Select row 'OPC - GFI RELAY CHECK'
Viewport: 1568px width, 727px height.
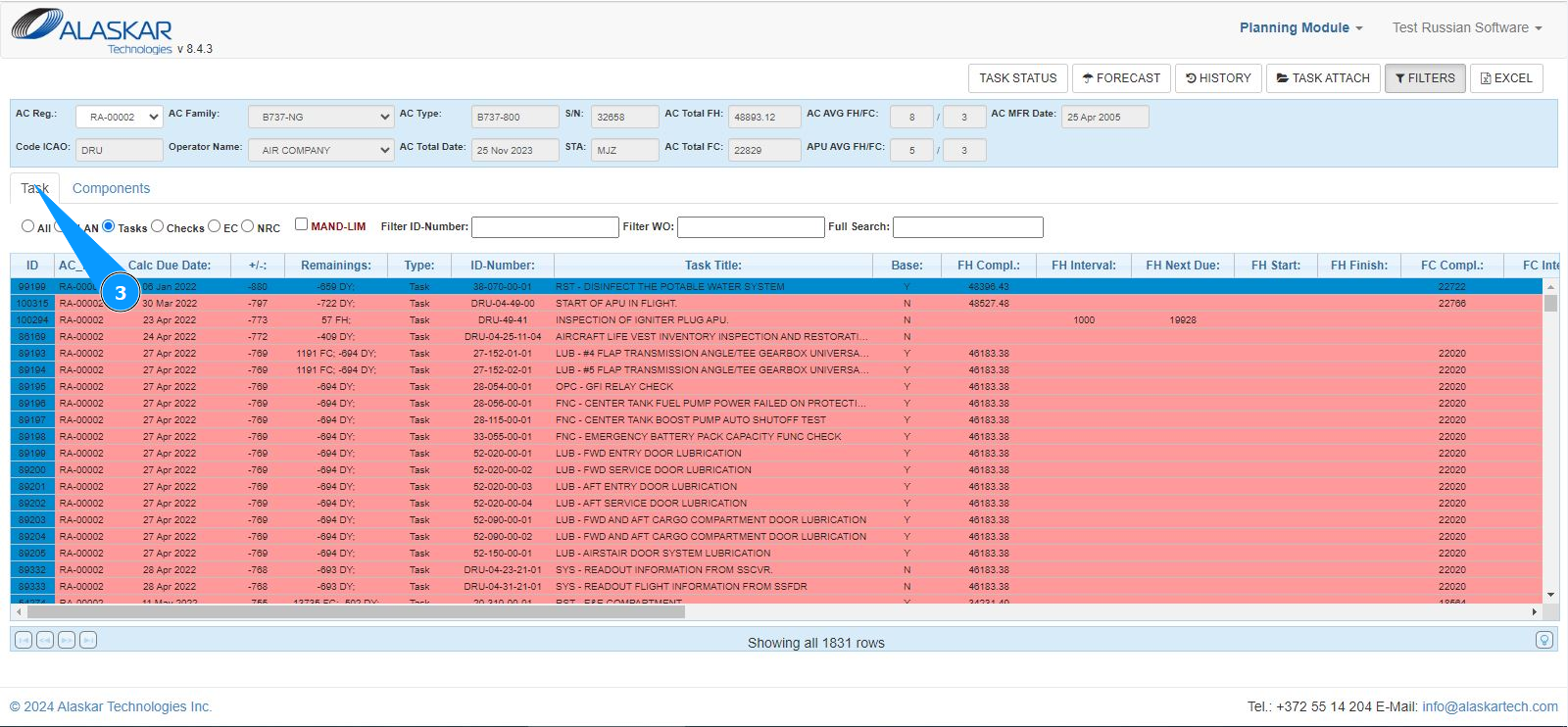click(x=777, y=387)
